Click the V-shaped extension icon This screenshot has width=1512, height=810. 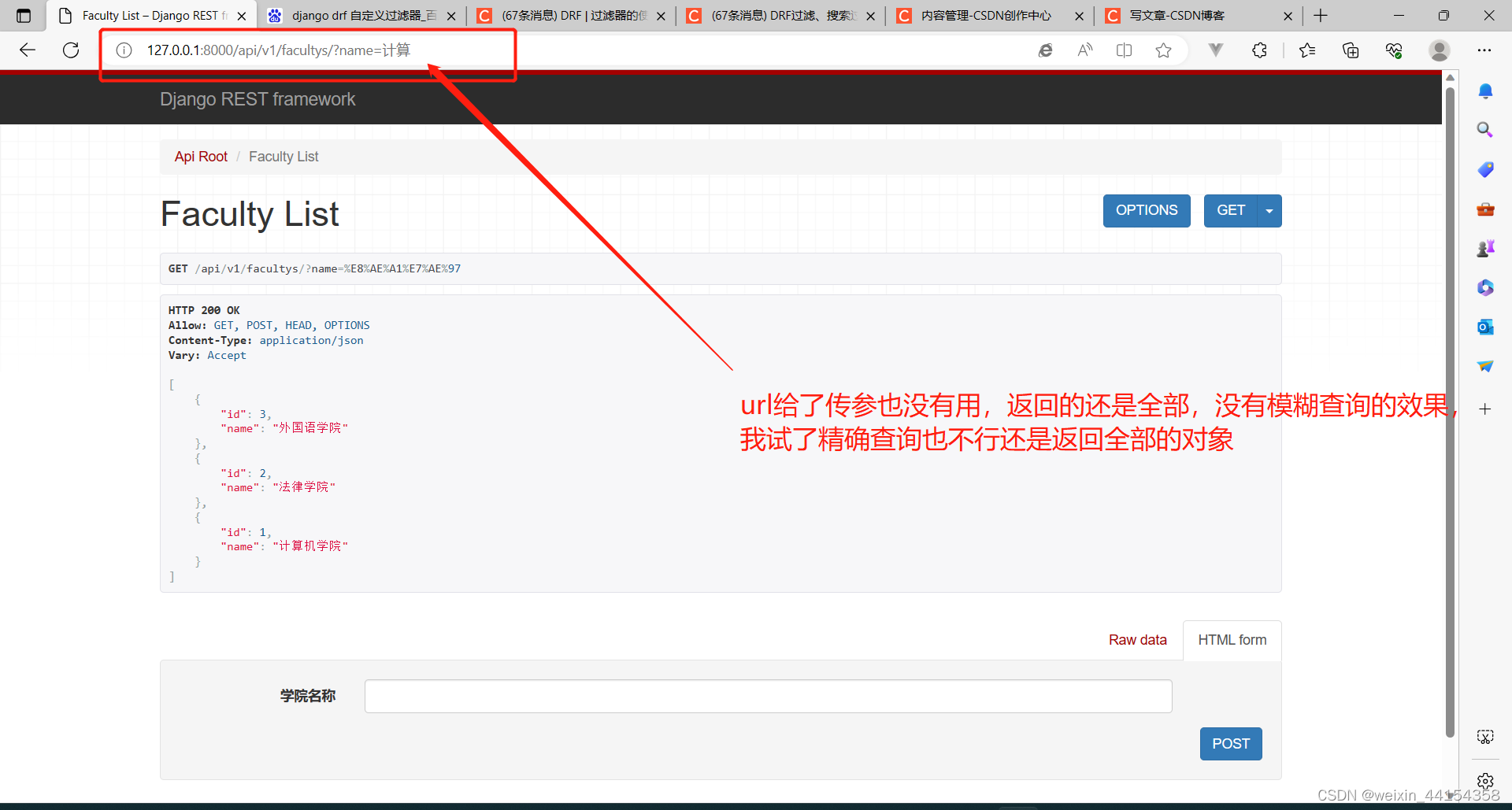click(1216, 50)
